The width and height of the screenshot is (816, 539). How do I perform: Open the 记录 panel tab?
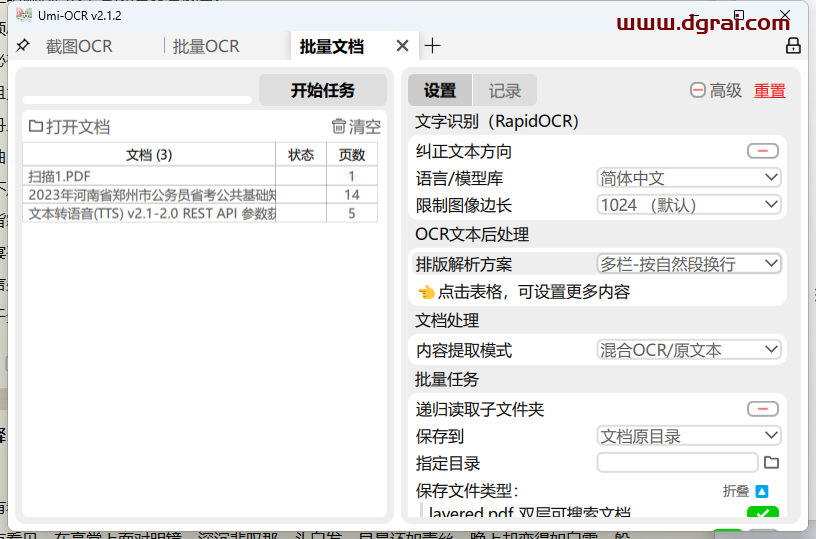[504, 91]
